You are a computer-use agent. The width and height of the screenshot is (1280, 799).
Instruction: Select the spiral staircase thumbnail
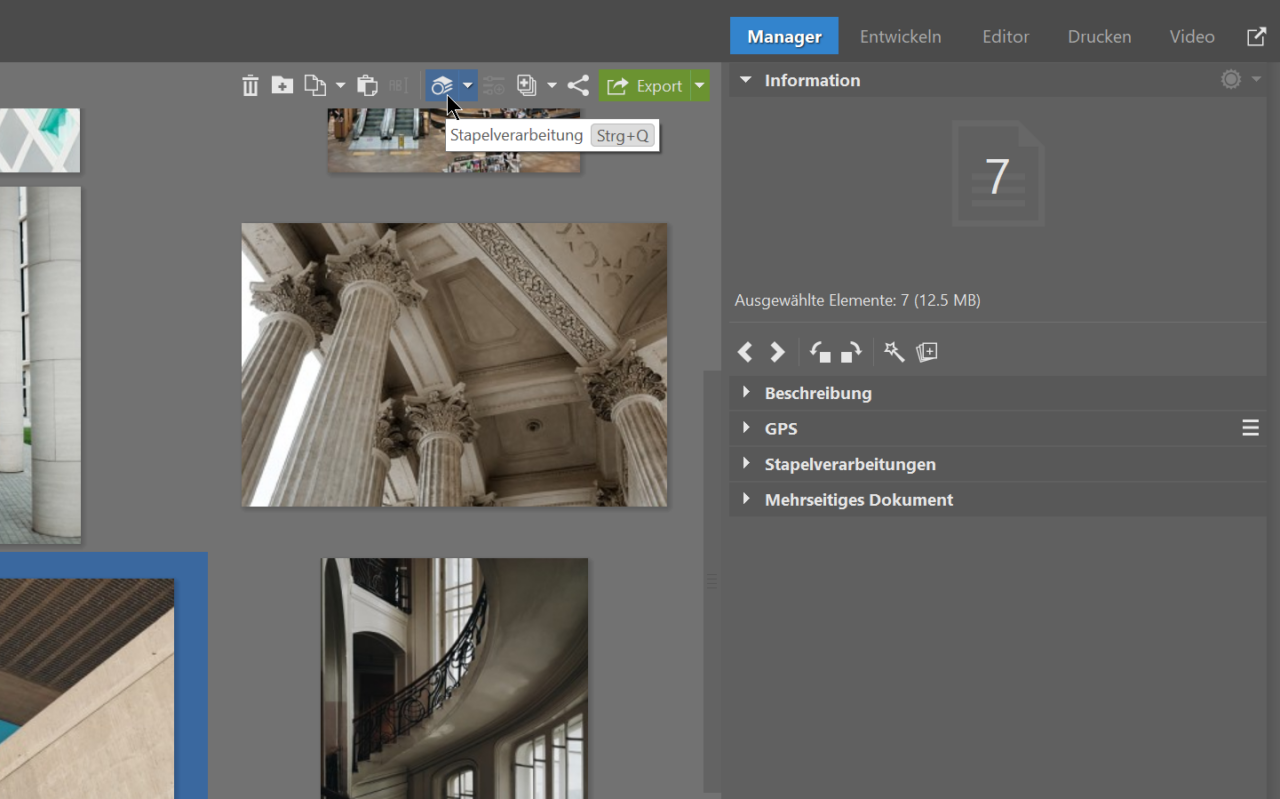(x=454, y=678)
